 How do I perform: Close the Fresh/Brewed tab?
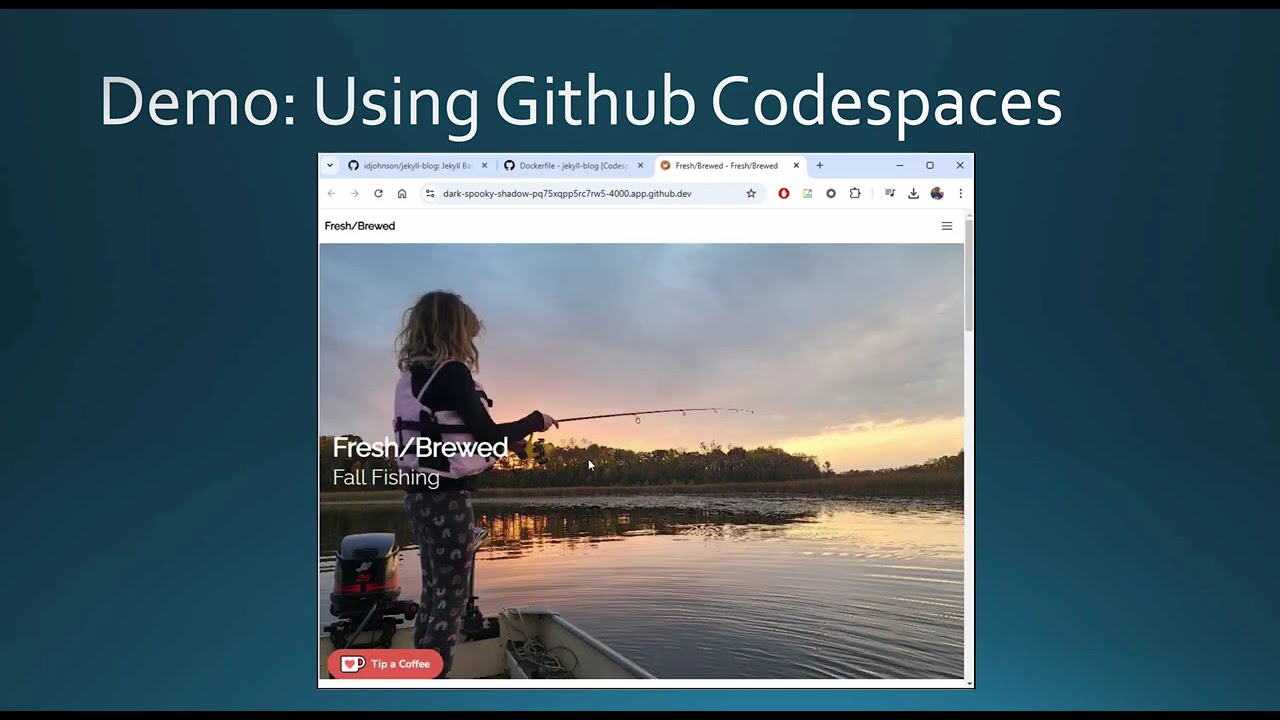coord(797,165)
